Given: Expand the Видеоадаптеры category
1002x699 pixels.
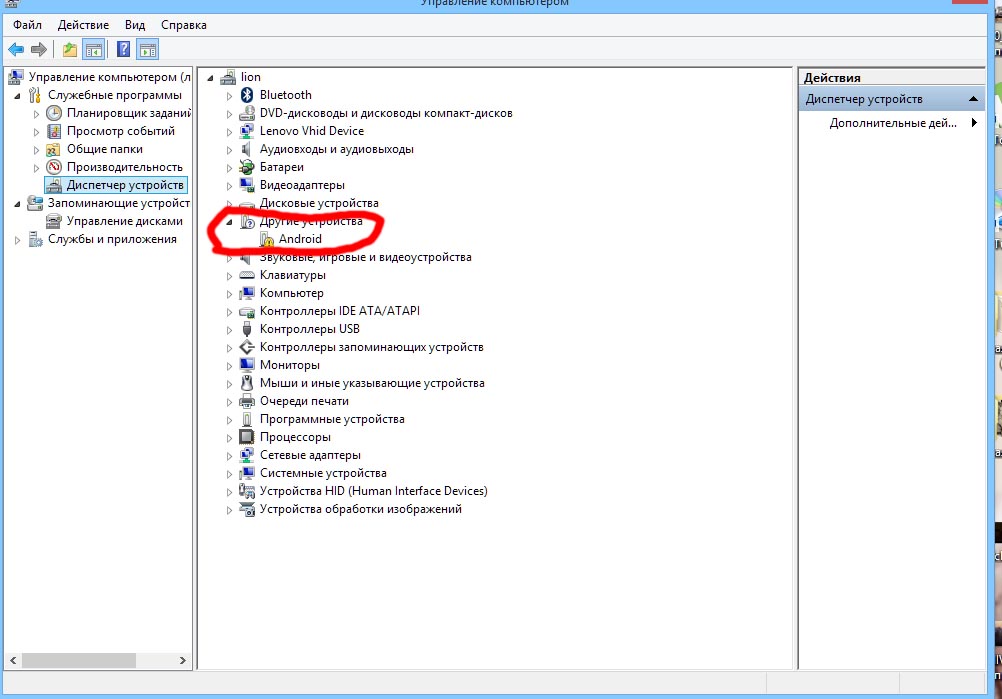Looking at the screenshot, I should 229,185.
